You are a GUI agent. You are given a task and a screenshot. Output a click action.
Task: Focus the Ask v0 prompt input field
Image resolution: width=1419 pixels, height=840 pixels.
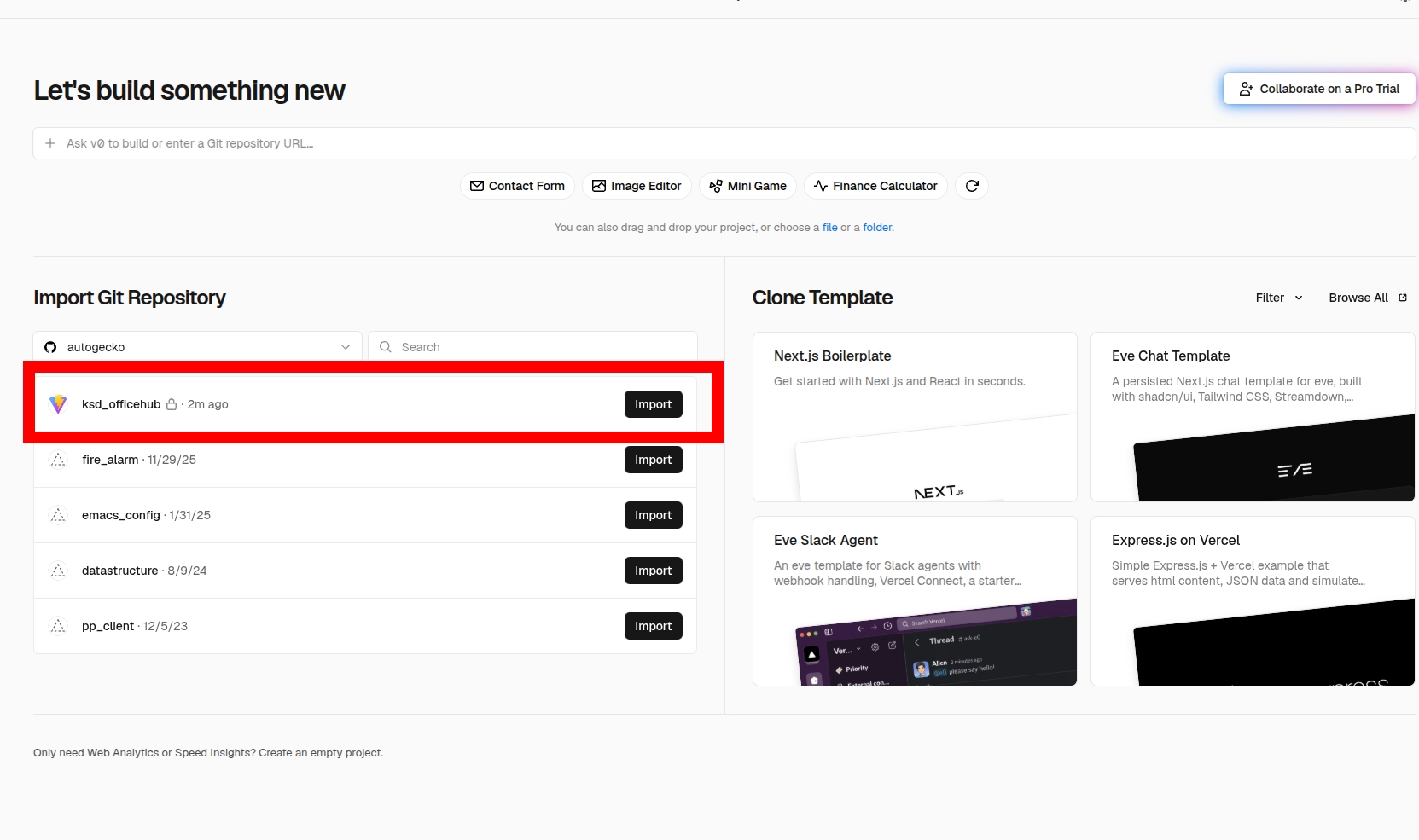click(x=724, y=143)
